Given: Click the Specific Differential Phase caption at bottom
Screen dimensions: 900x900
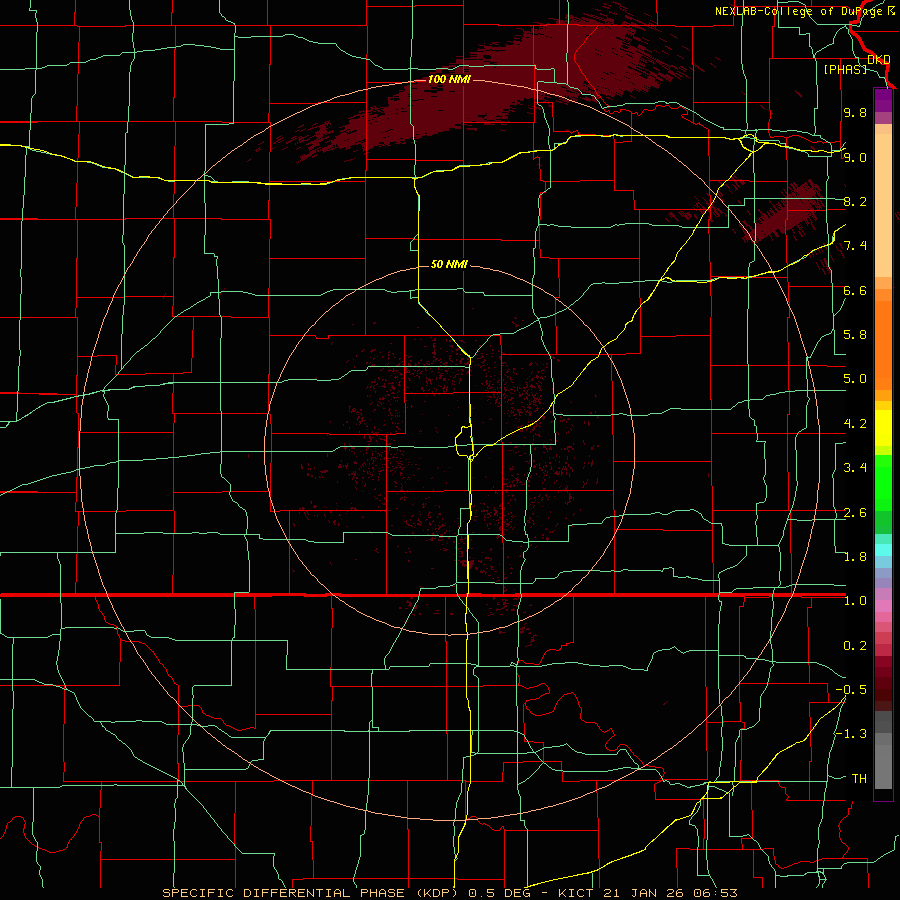Looking at the screenshot, I should point(450,893).
